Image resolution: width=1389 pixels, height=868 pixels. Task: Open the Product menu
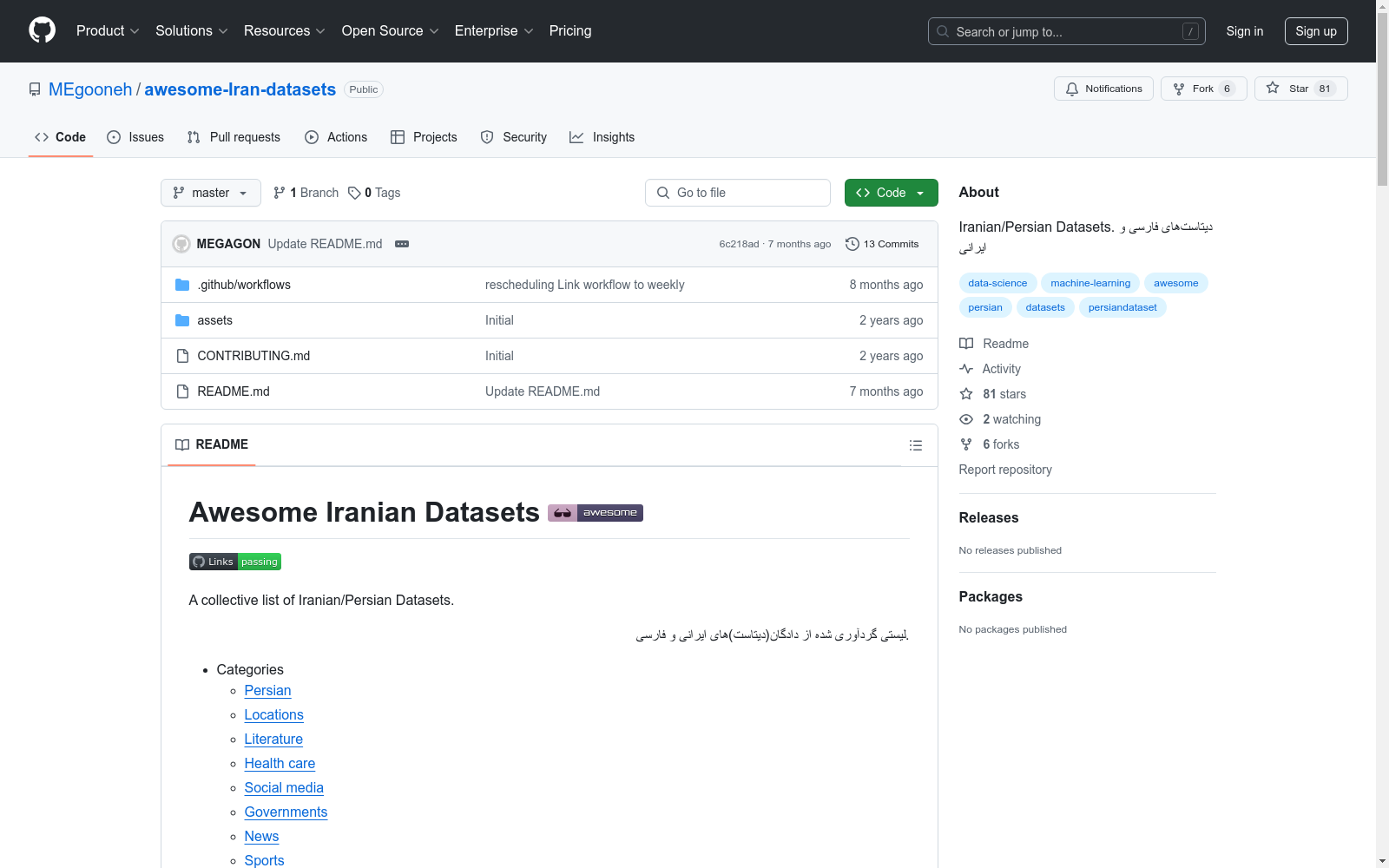[x=108, y=31]
